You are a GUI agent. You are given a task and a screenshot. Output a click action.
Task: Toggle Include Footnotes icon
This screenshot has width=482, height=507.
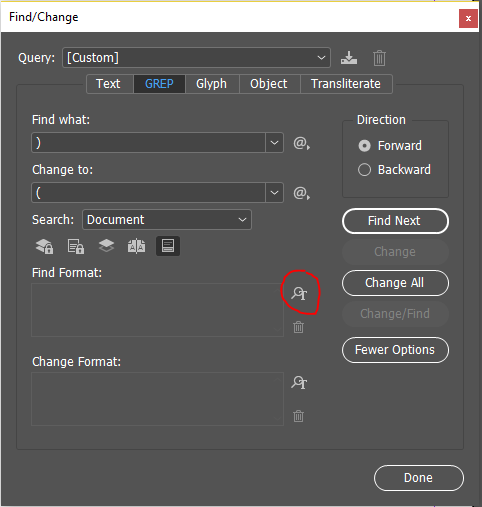[168, 246]
